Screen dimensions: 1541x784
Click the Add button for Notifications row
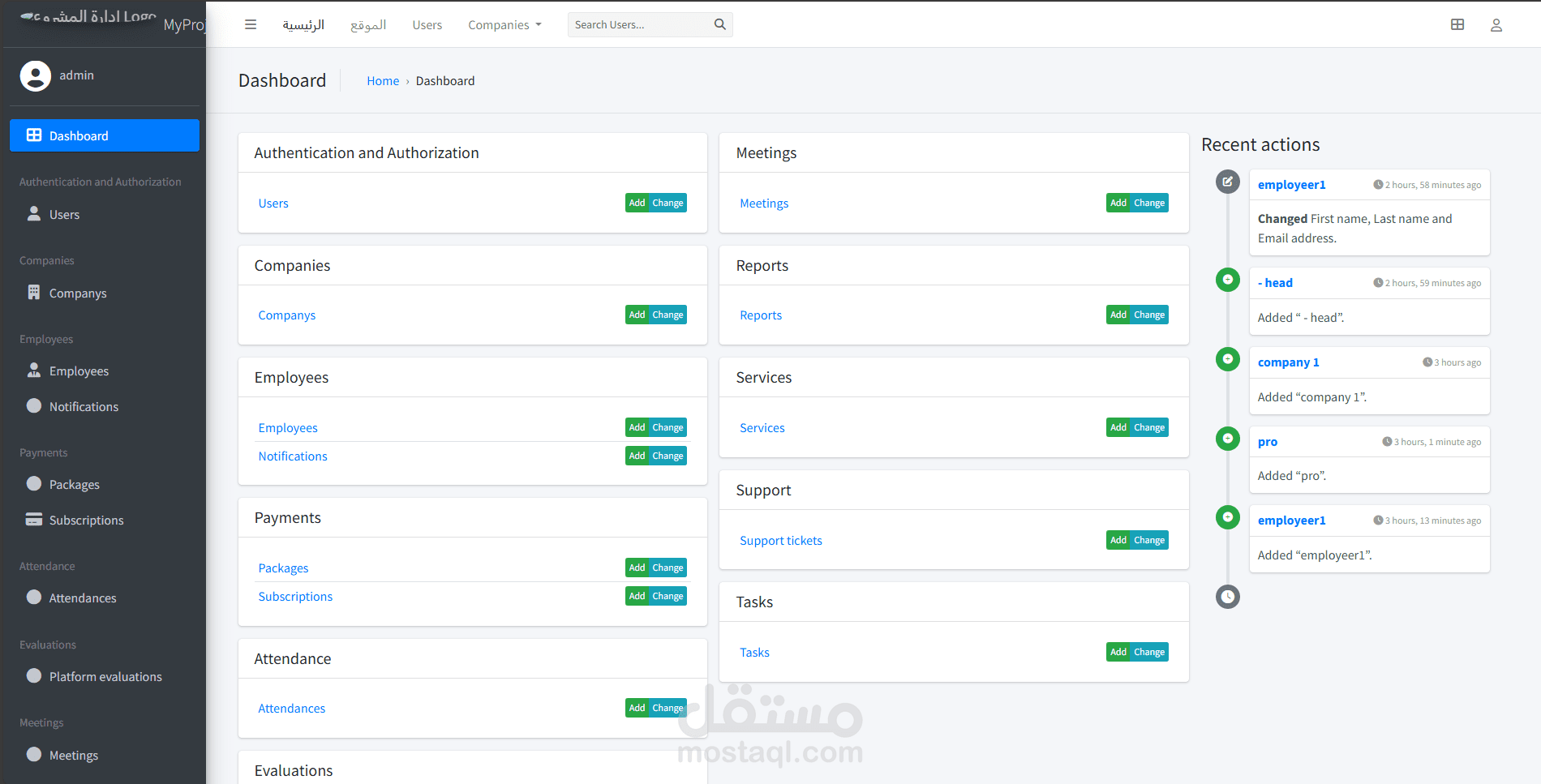[637, 456]
